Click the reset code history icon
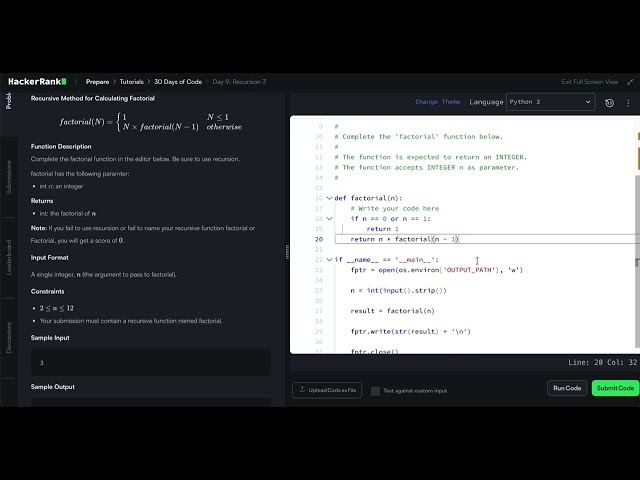Image resolution: width=640 pixels, height=480 pixels. tap(609, 103)
